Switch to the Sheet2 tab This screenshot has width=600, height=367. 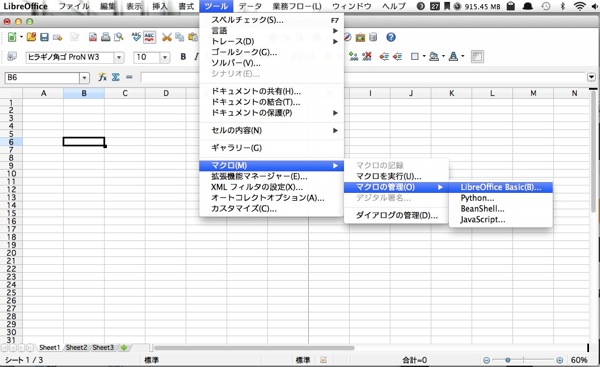[77, 347]
